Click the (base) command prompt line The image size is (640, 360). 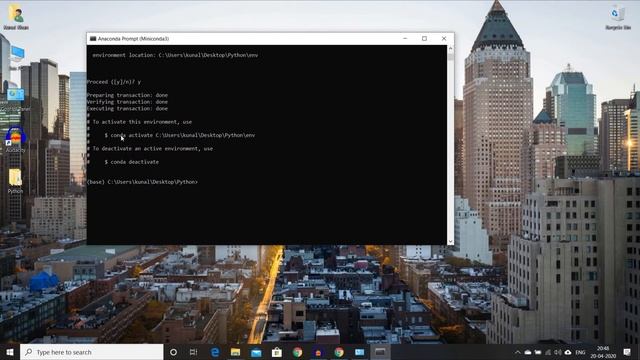pos(142,182)
